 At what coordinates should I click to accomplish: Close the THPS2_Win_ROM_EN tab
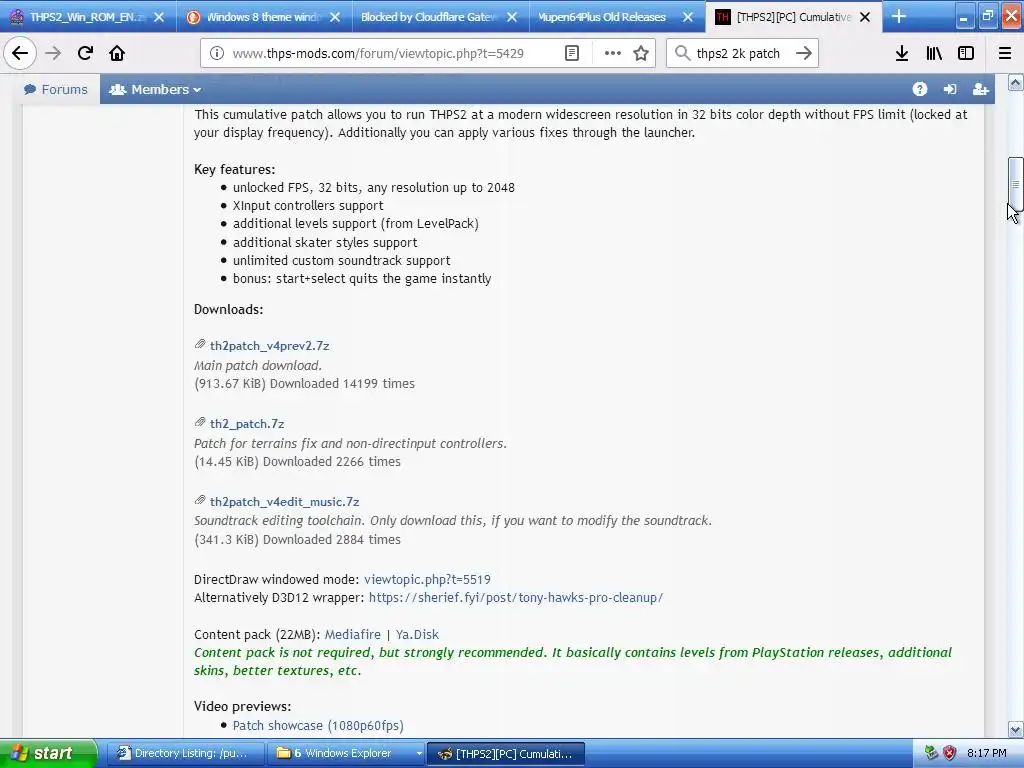[x=159, y=17]
